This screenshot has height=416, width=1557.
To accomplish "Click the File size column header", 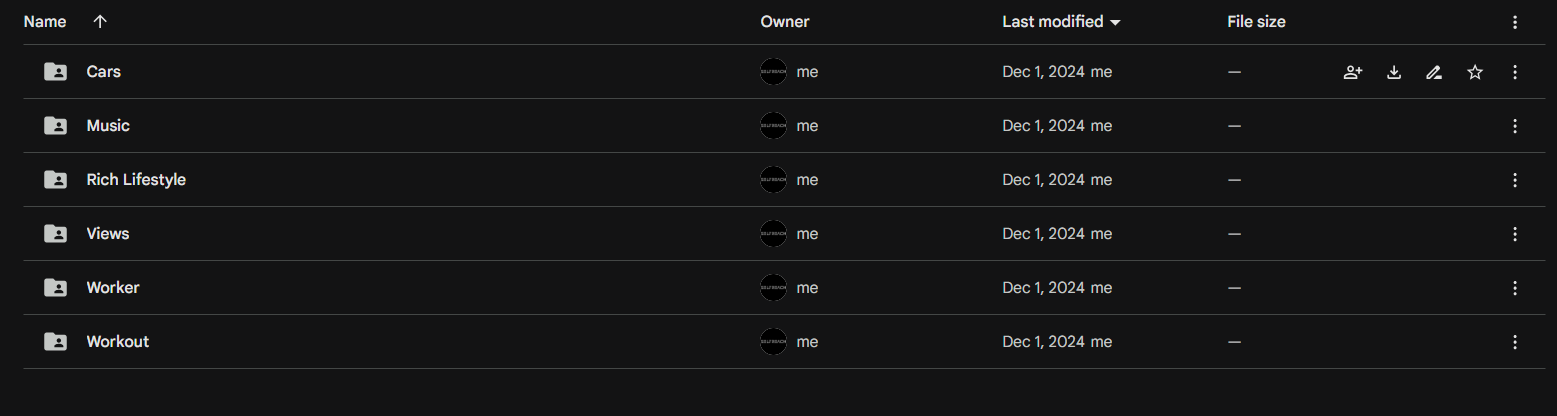I will pos(1256,22).
